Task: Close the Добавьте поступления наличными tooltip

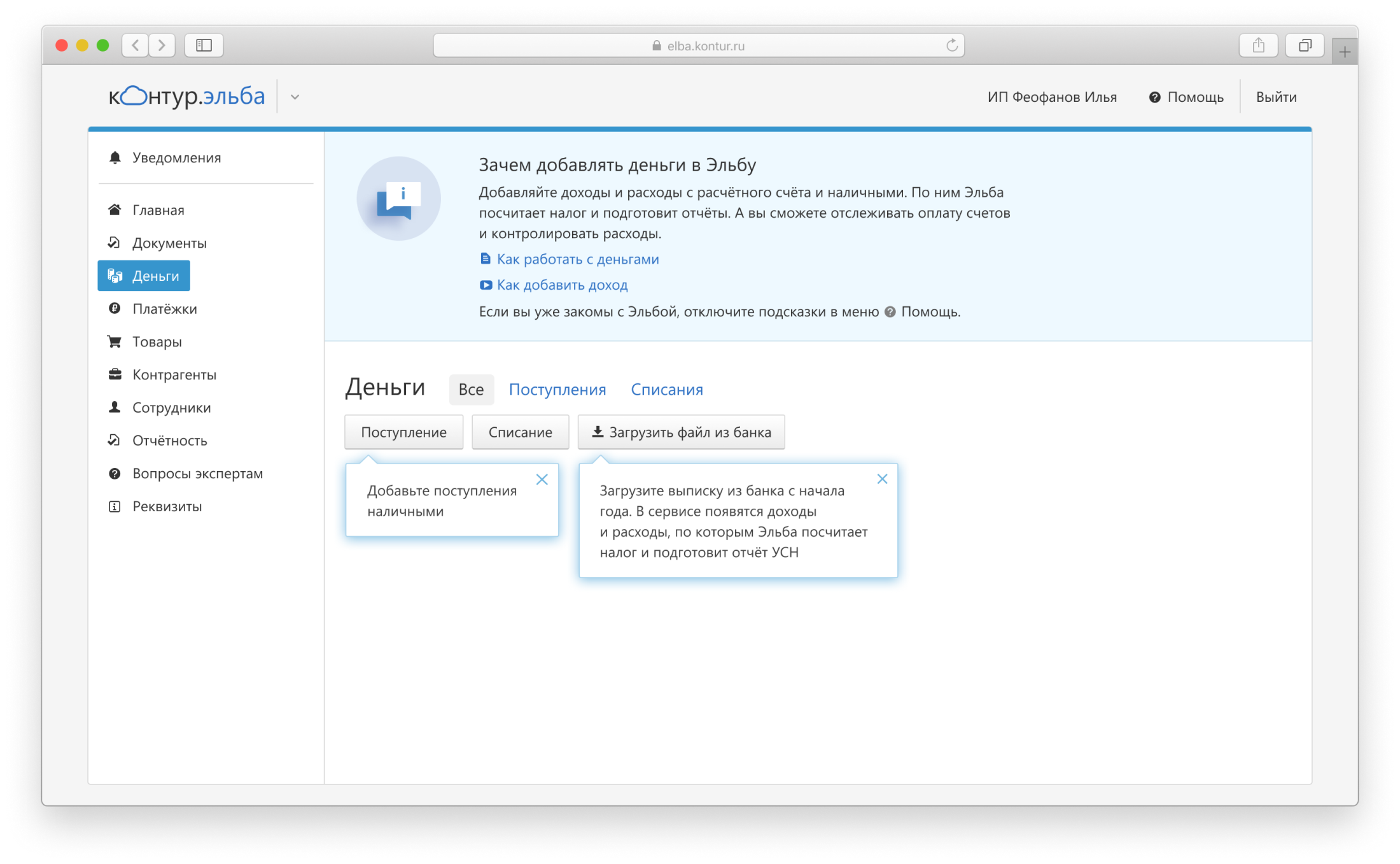Action: coord(542,479)
